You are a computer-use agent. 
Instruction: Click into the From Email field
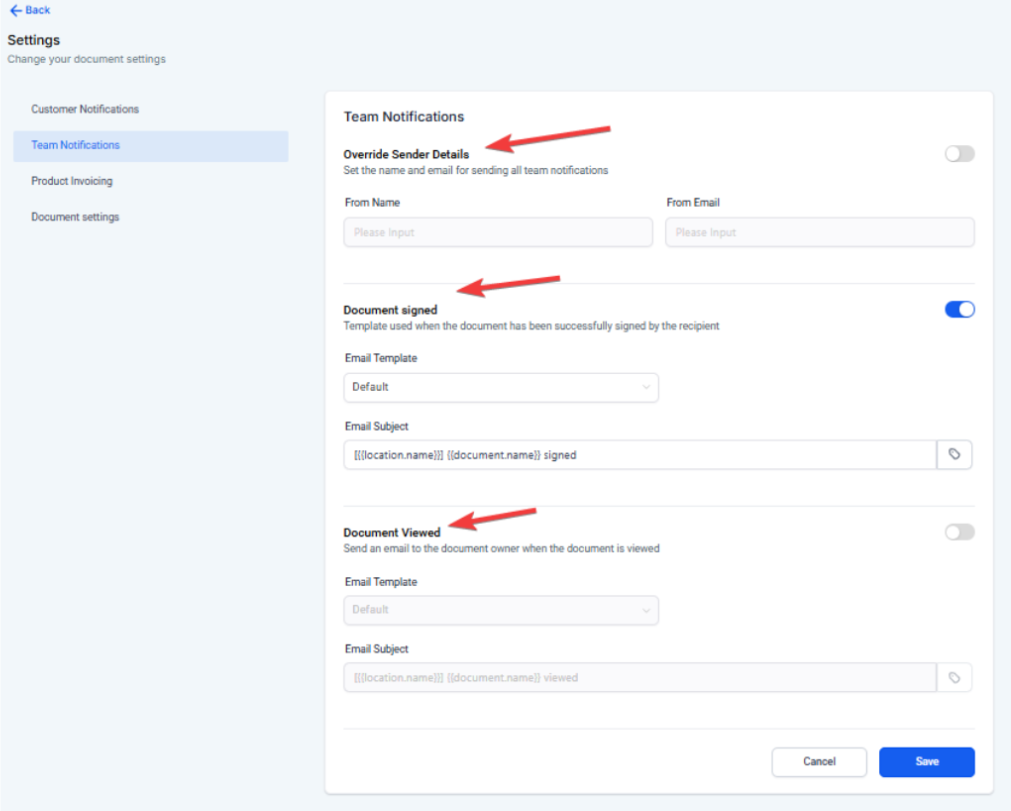tap(819, 233)
